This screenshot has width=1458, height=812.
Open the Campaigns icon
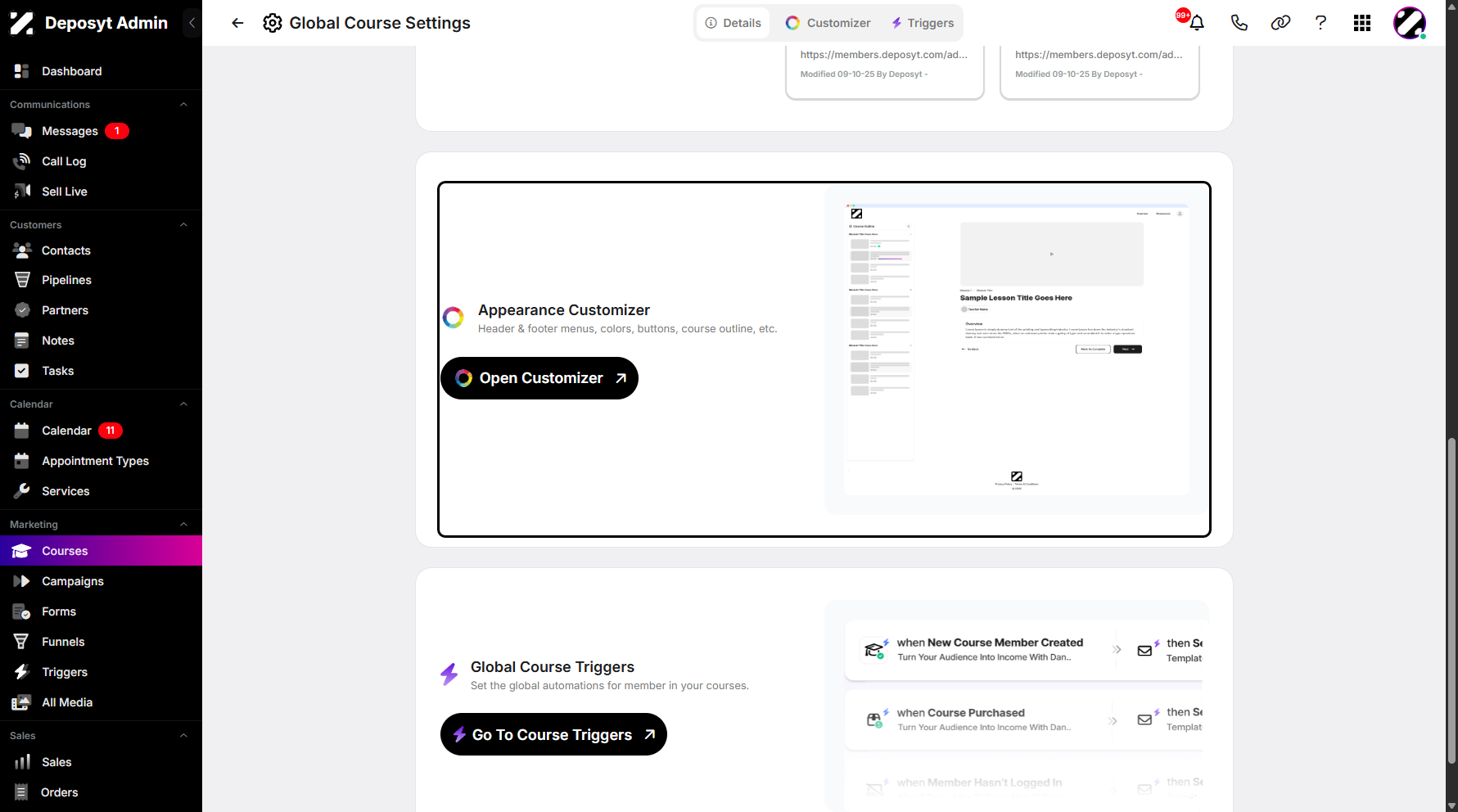click(22, 581)
